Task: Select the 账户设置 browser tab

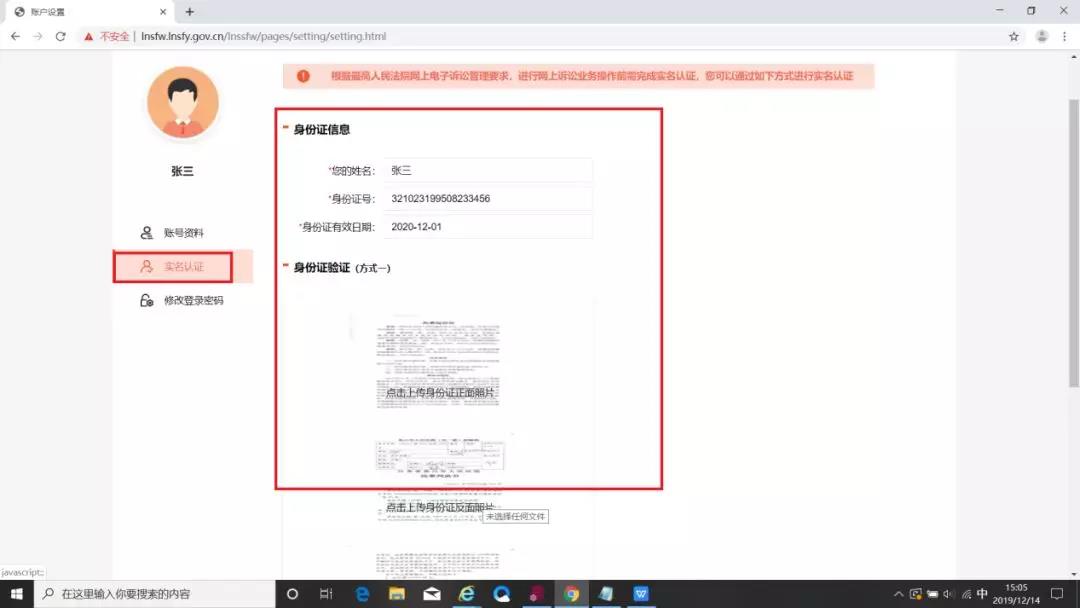Action: click(x=90, y=12)
